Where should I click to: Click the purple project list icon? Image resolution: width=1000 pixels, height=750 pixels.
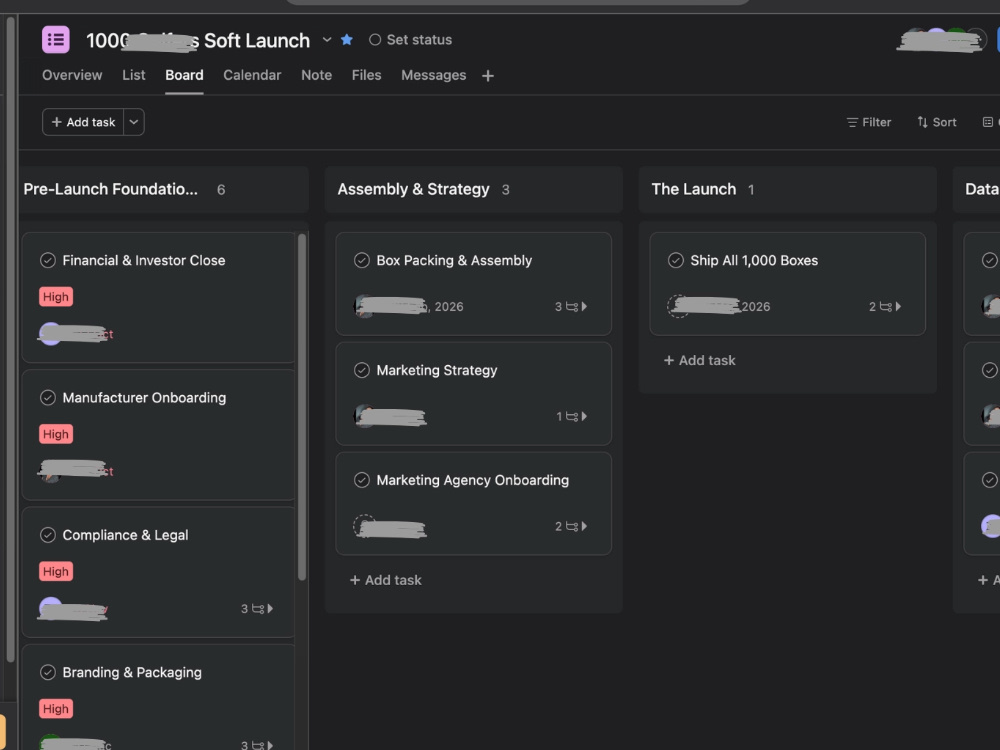pyautogui.click(x=55, y=40)
